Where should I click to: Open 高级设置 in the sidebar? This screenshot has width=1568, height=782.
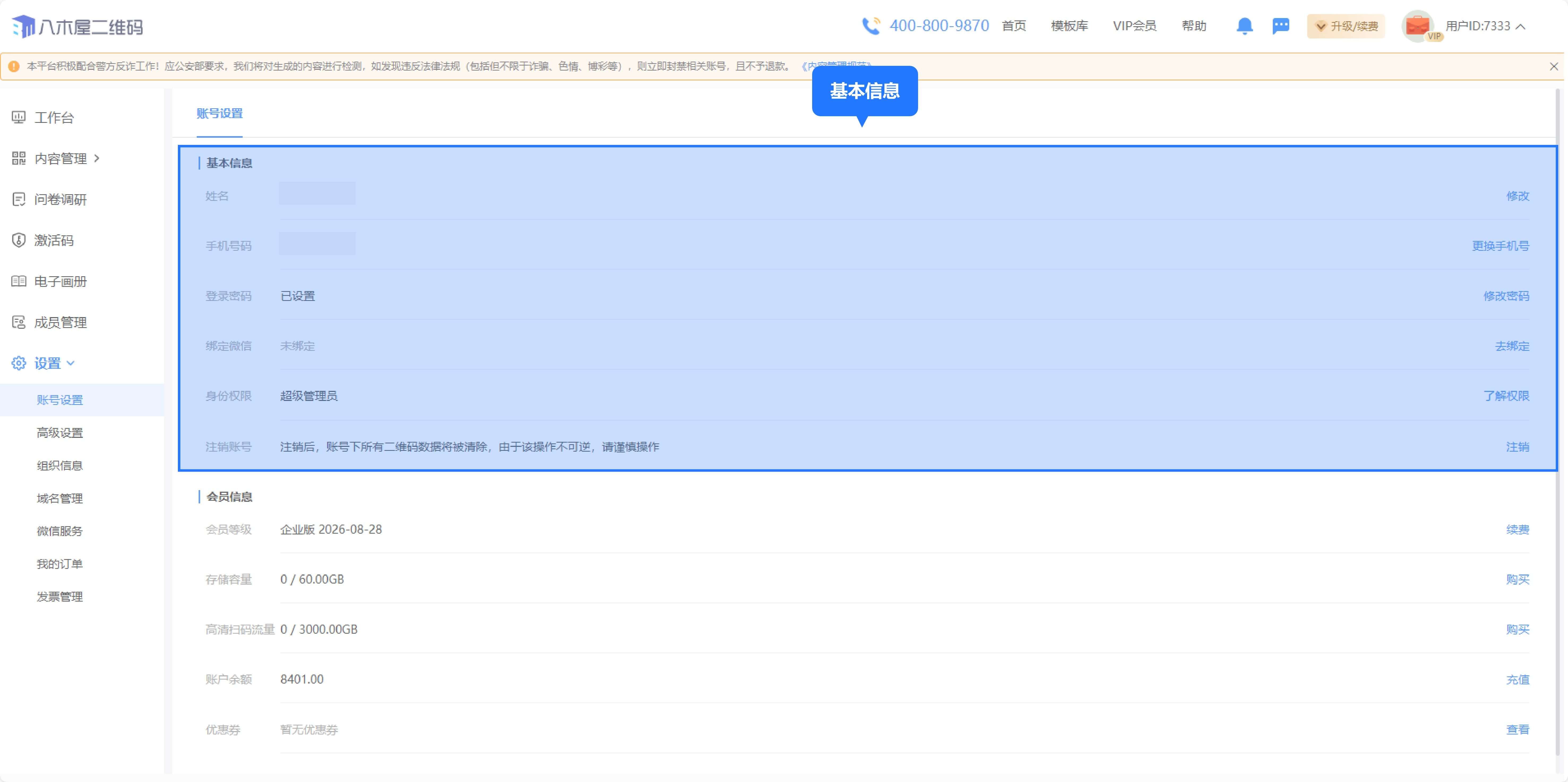coord(60,433)
